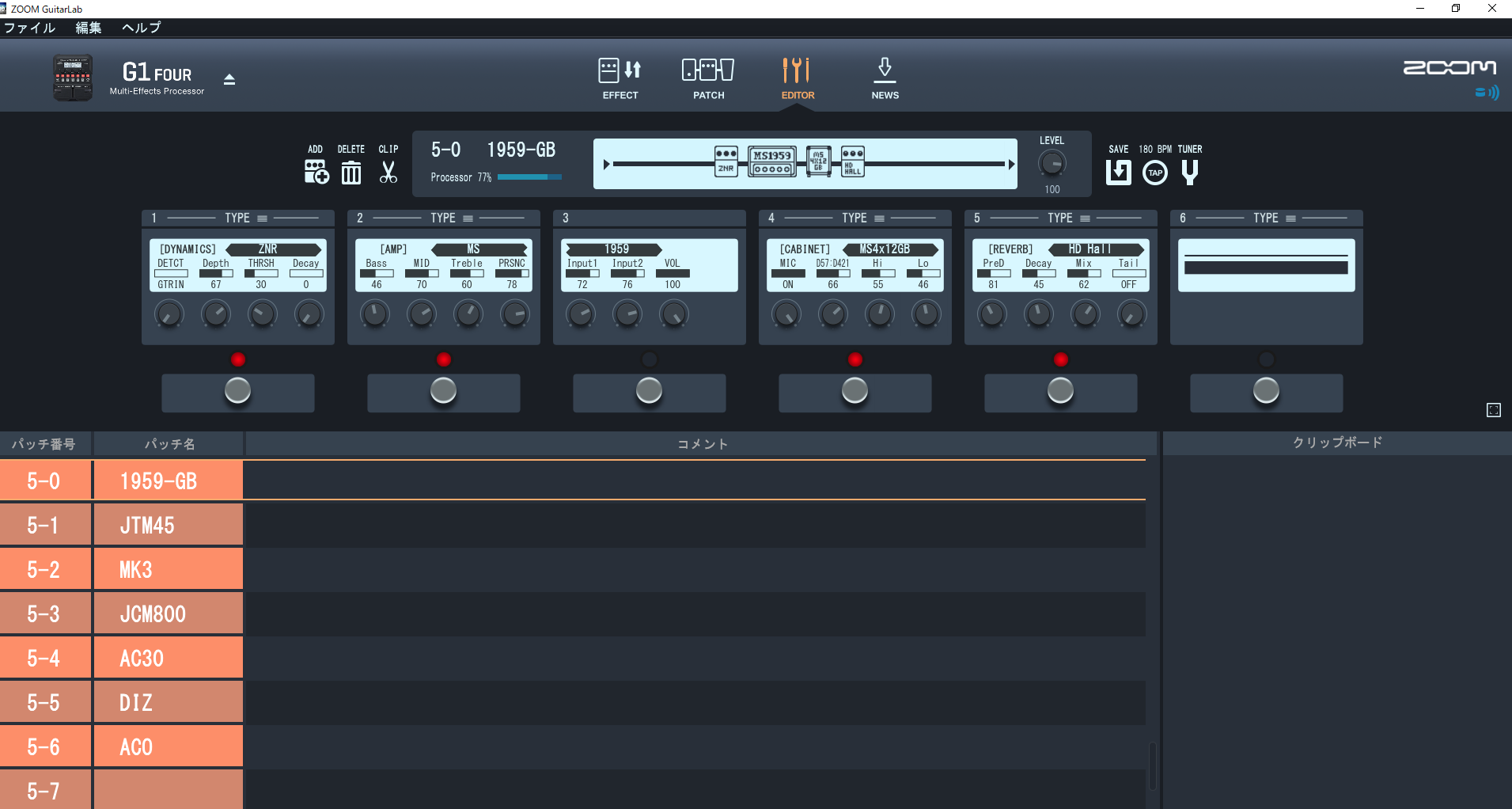Toggle slot 5 REVERB footswitch
Screen dimensions: 1512x809
pos(1061,391)
